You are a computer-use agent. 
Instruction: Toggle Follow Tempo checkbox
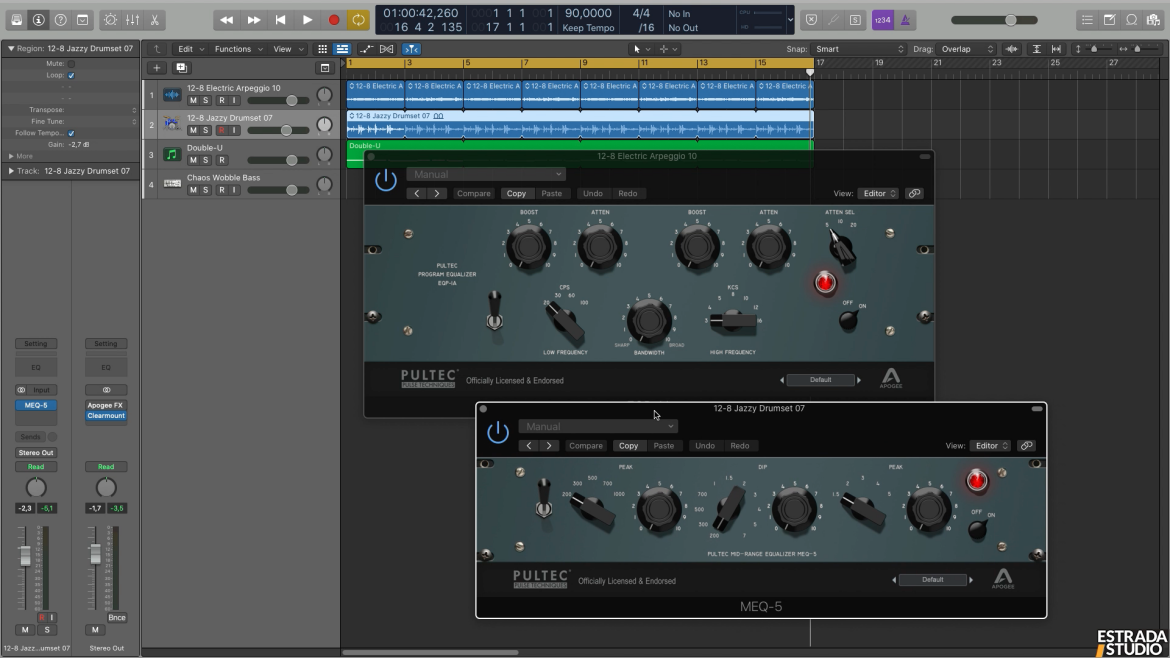pyautogui.click(x=72, y=133)
